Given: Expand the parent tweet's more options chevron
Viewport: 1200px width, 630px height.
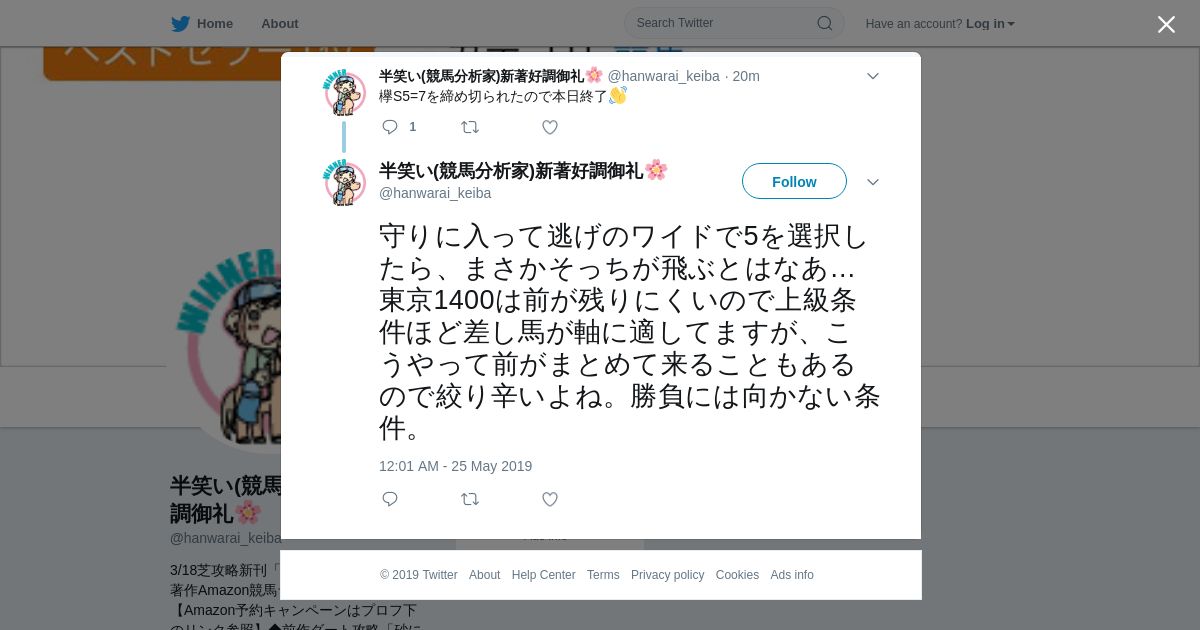Looking at the screenshot, I should click(x=873, y=76).
